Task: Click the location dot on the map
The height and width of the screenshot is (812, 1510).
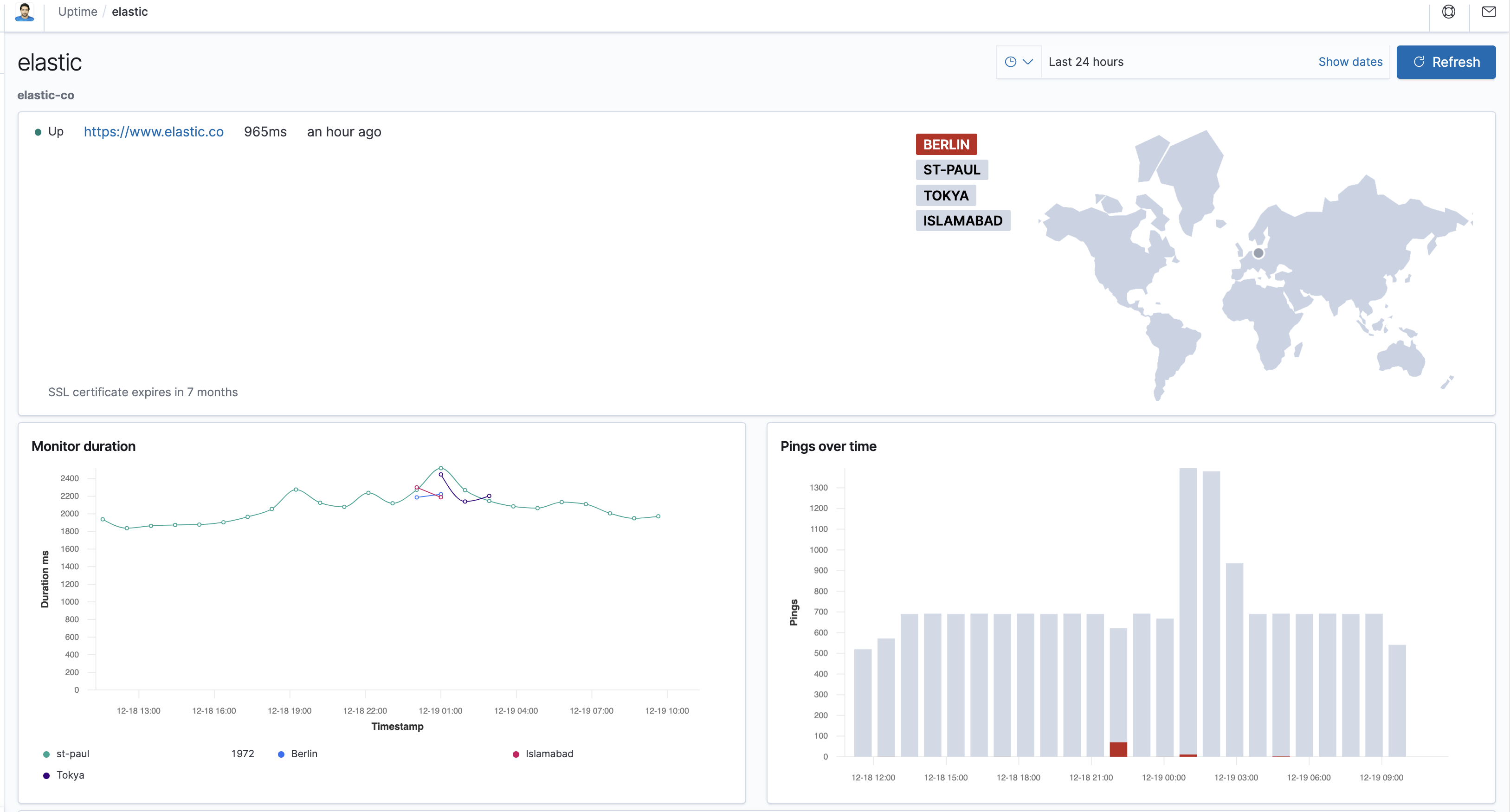Action: [1258, 253]
